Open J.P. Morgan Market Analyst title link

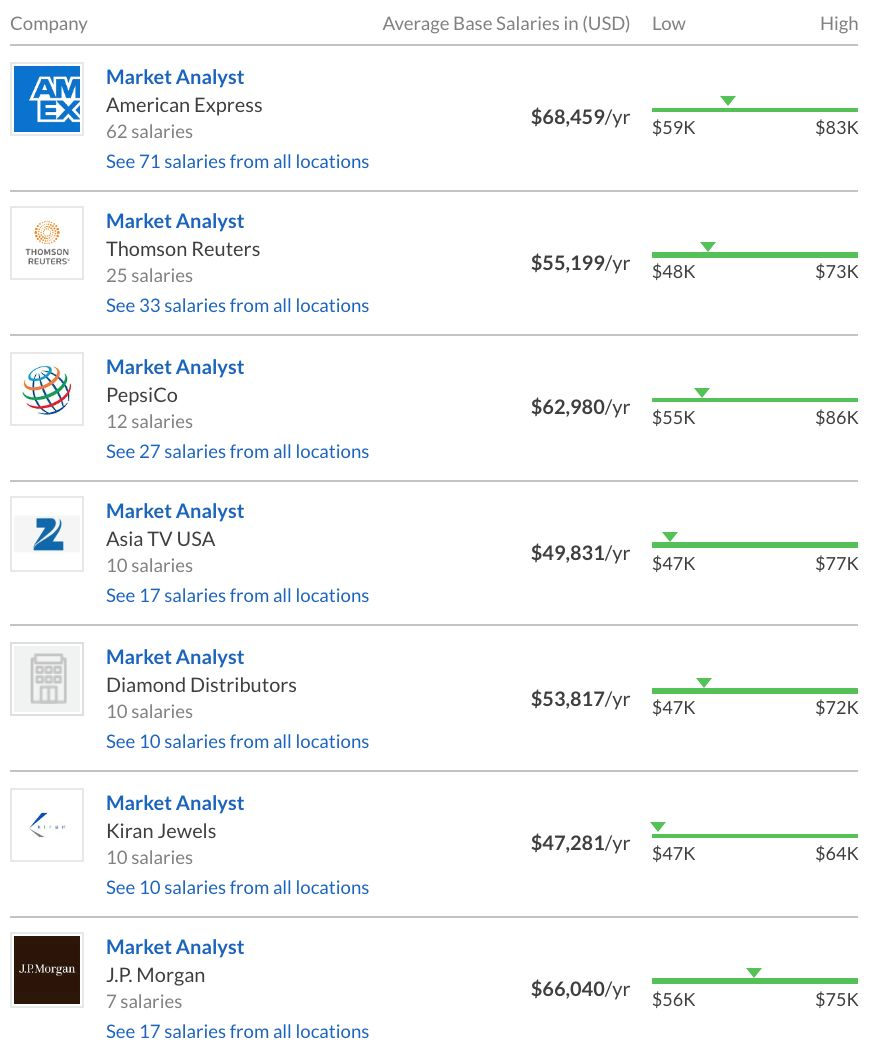point(175,947)
